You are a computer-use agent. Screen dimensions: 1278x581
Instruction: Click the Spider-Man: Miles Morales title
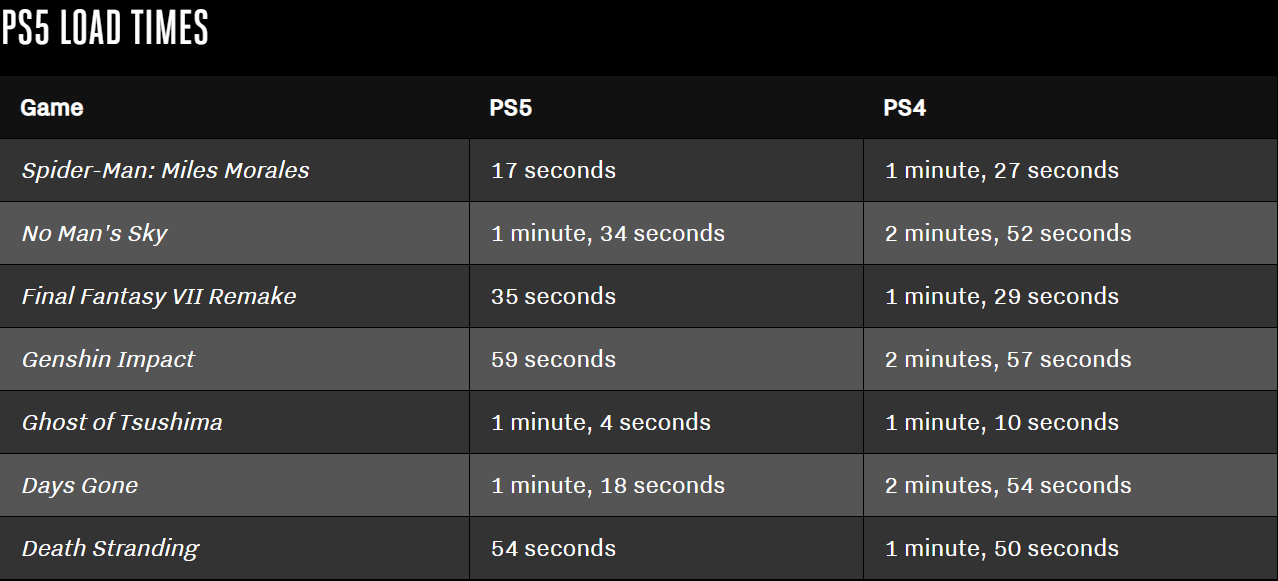165,170
